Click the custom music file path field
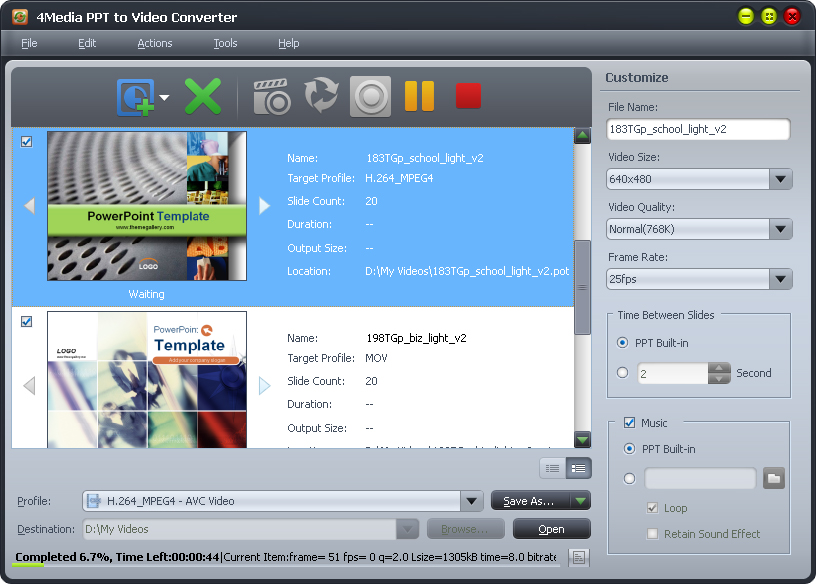Screen dimensions: 816x584 point(700,478)
